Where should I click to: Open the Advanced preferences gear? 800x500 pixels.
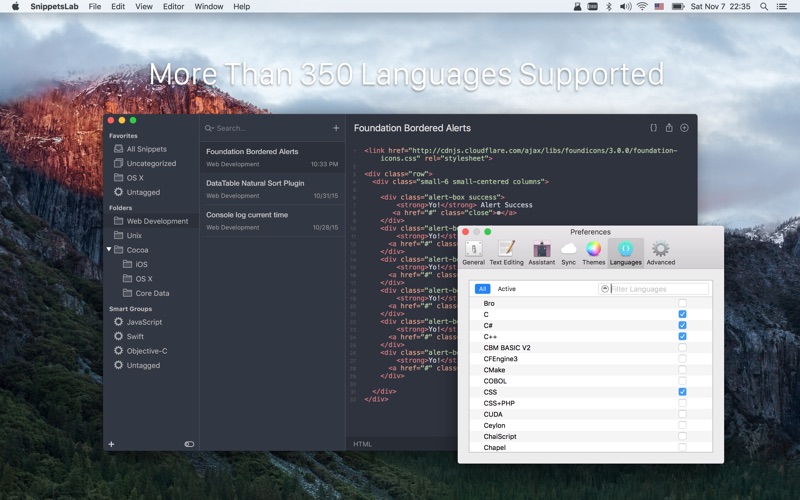coord(660,252)
